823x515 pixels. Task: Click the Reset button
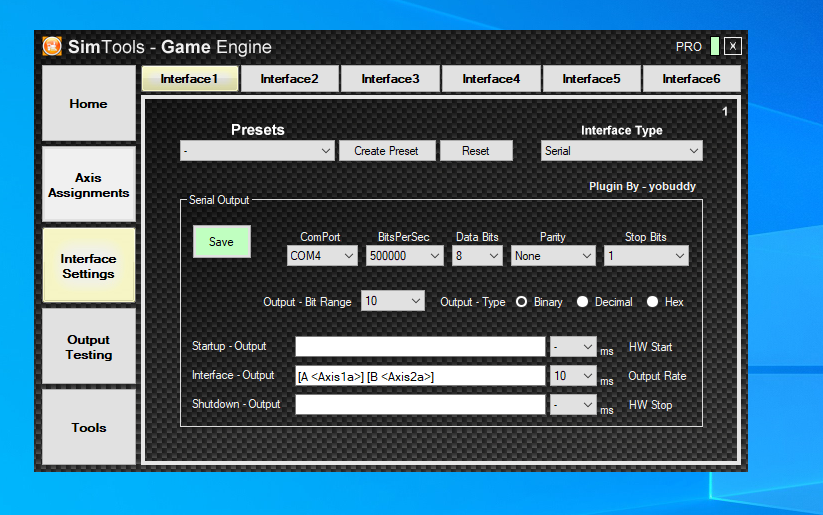coord(476,151)
